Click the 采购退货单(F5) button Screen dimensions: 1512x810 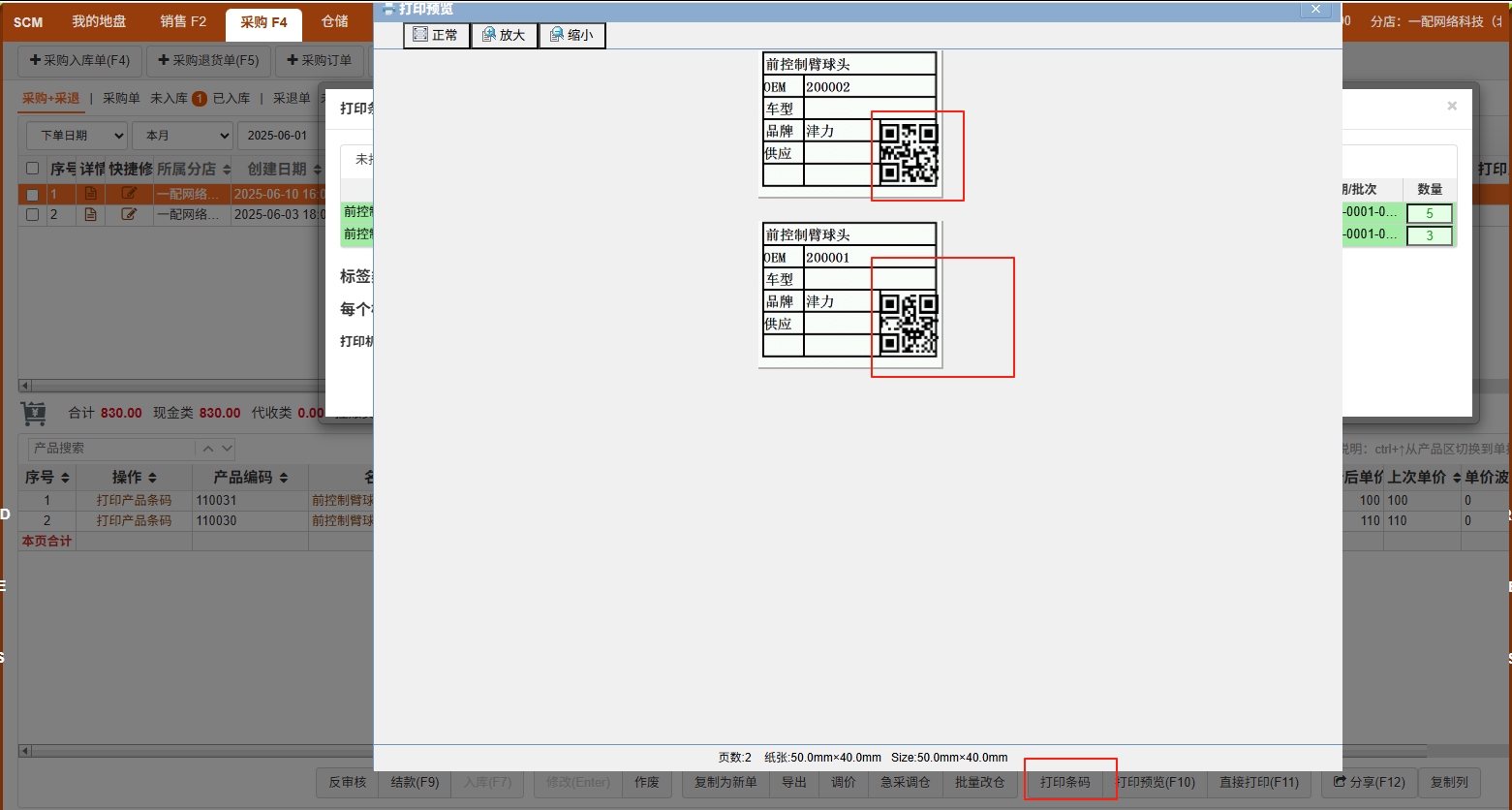[209, 60]
